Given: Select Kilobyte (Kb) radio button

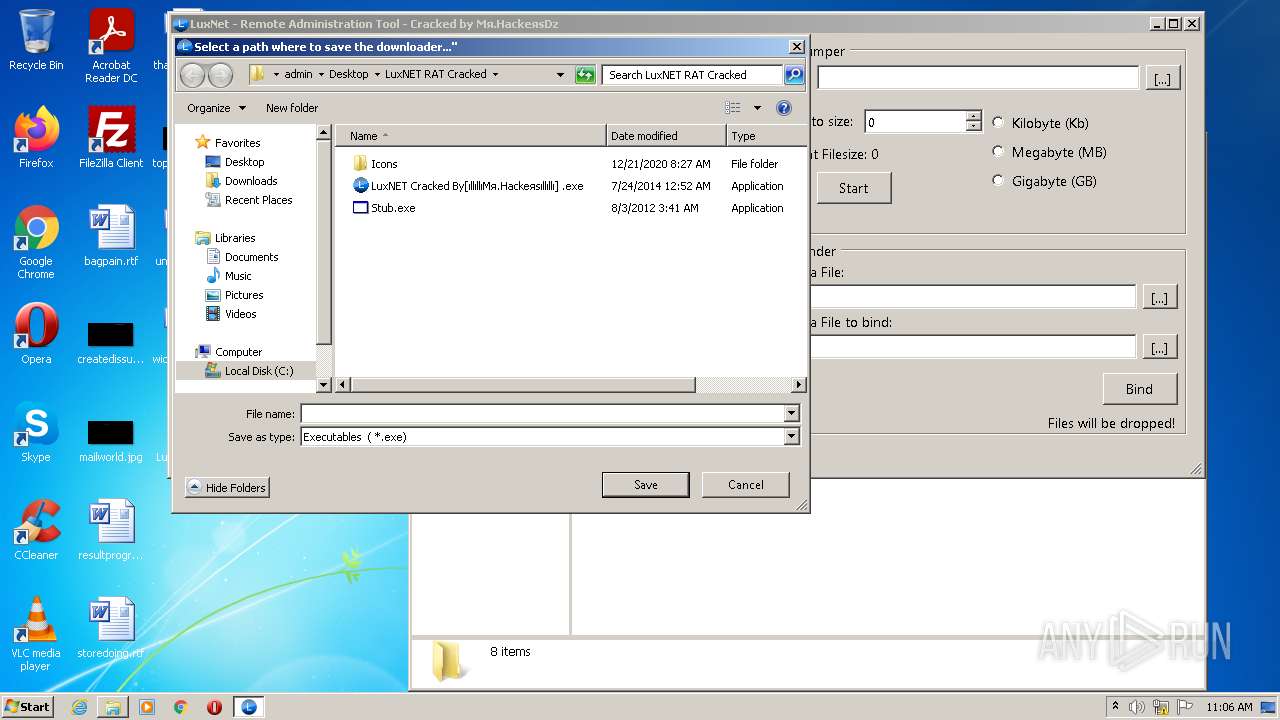Looking at the screenshot, I should (x=998, y=122).
